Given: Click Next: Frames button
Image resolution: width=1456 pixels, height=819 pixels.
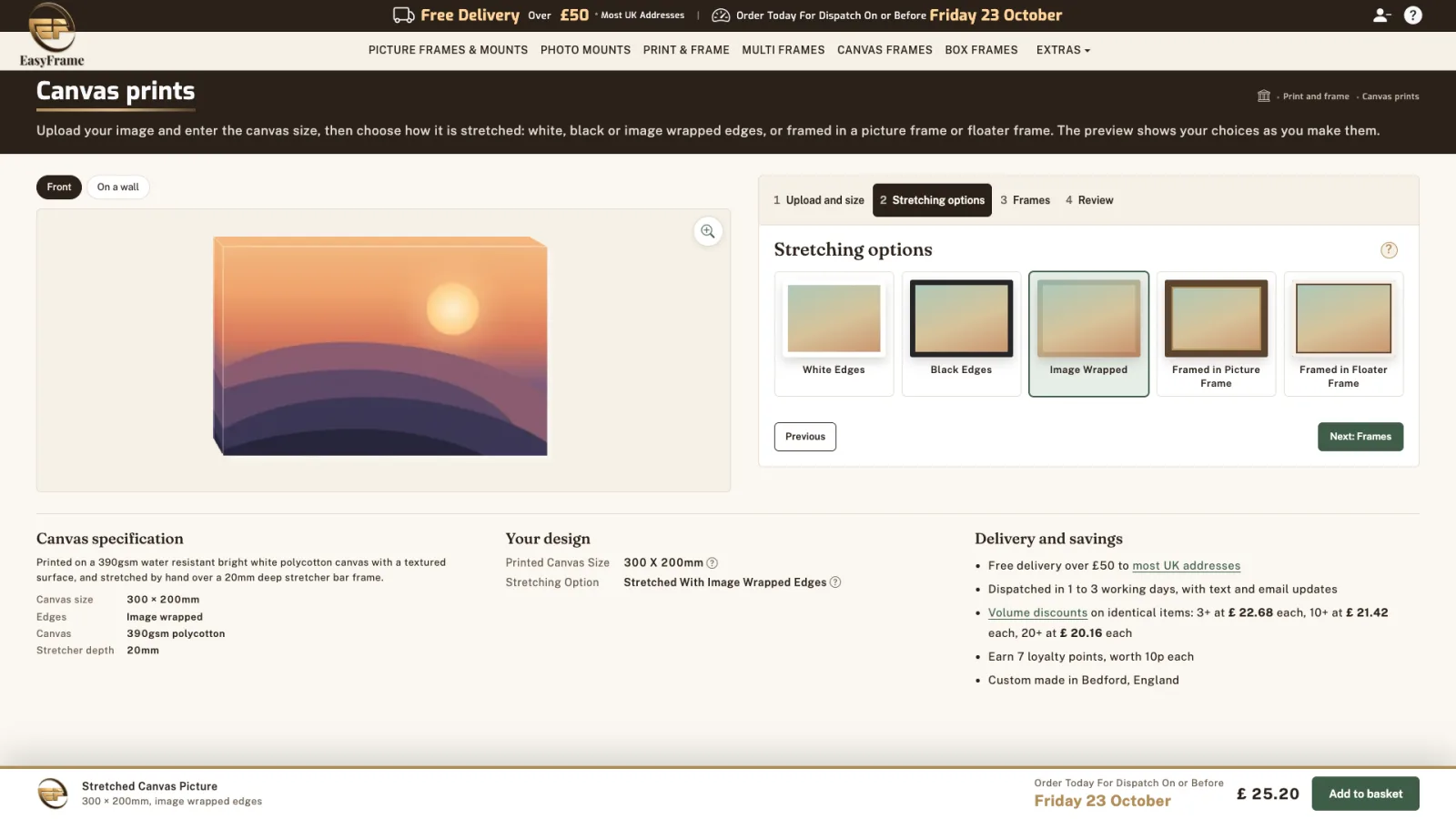Looking at the screenshot, I should pos(1360,437).
